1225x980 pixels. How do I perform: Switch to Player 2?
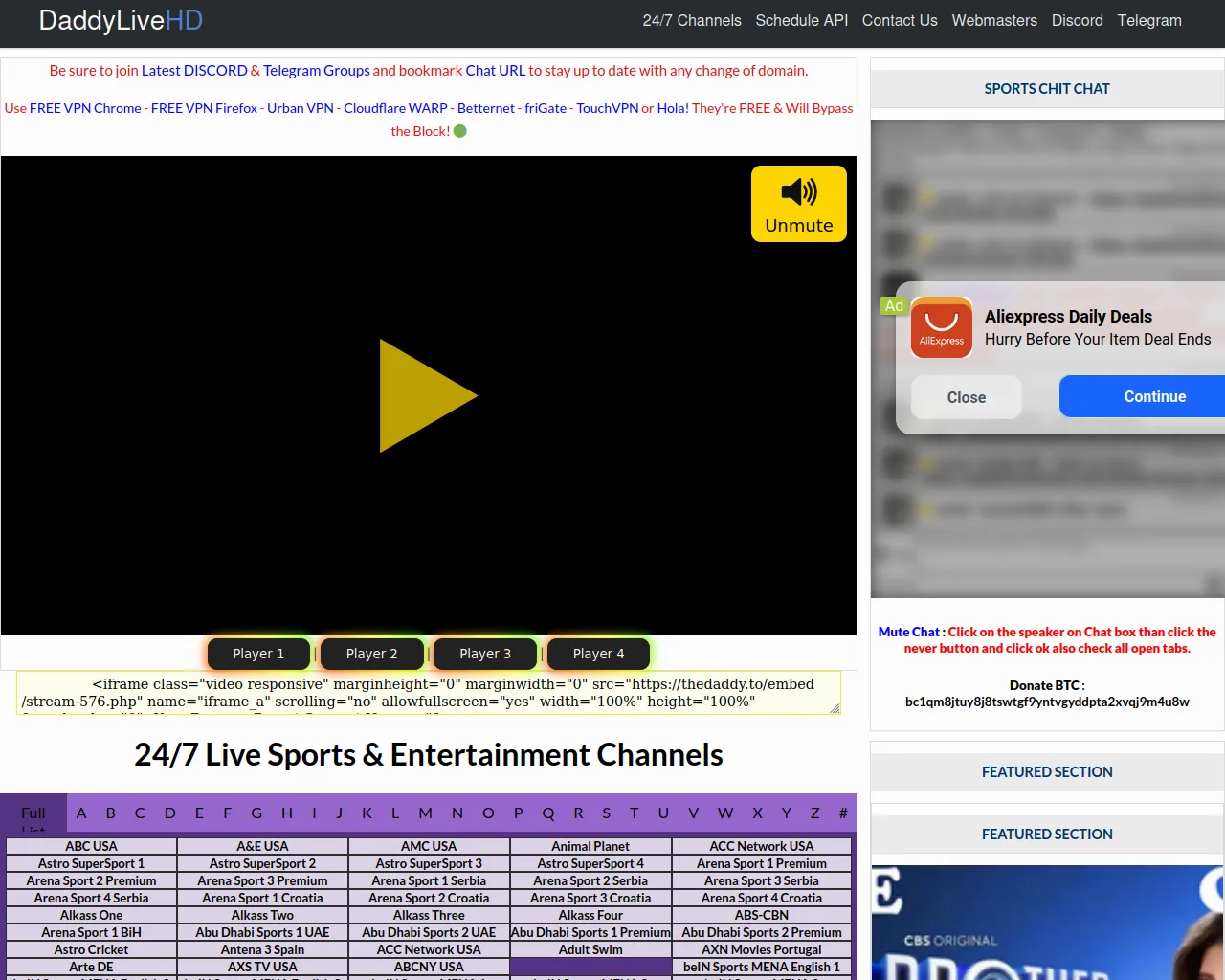pyautogui.click(x=371, y=654)
